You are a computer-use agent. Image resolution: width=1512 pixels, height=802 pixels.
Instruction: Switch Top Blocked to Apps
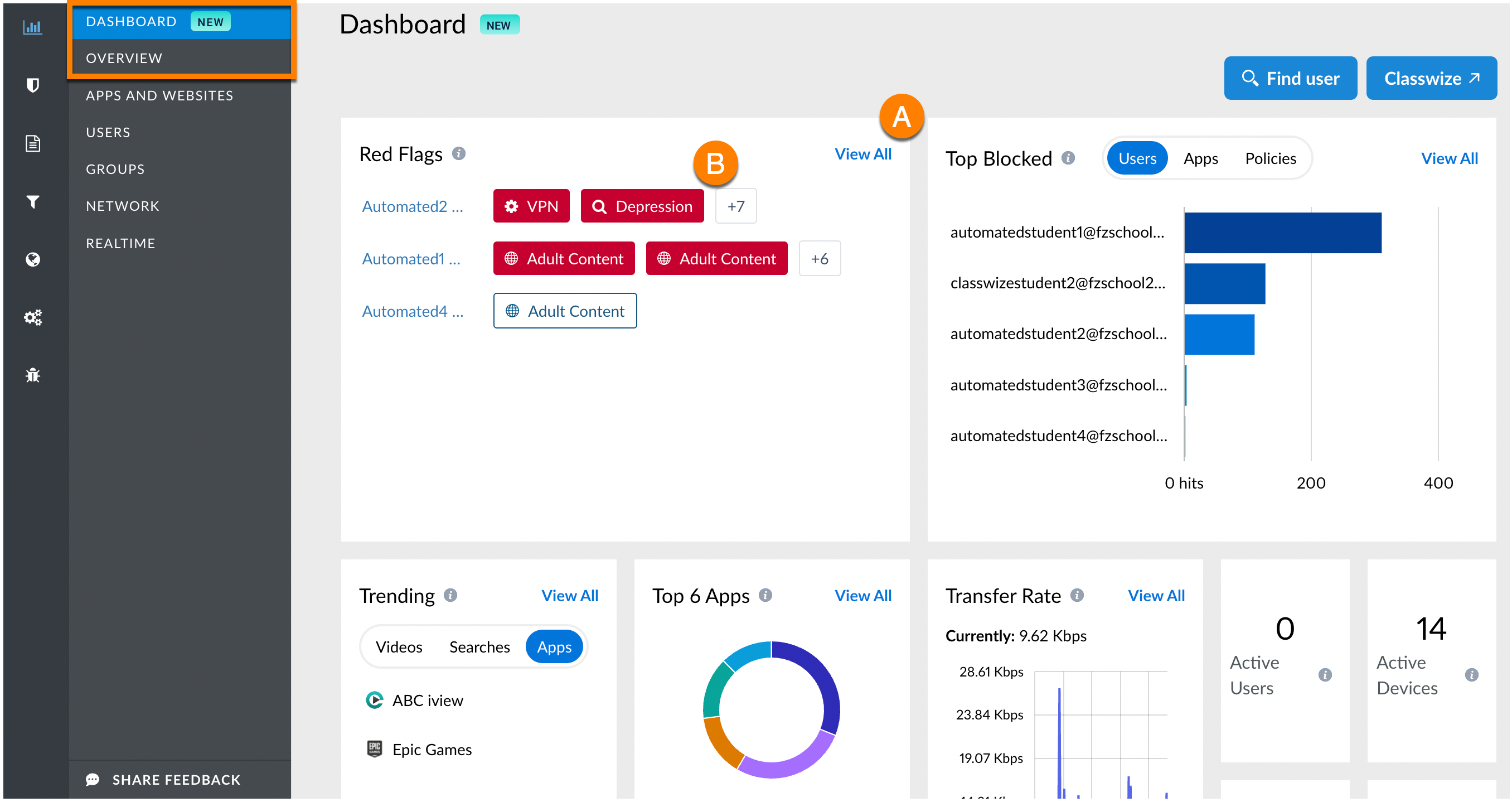pyautogui.click(x=1200, y=158)
